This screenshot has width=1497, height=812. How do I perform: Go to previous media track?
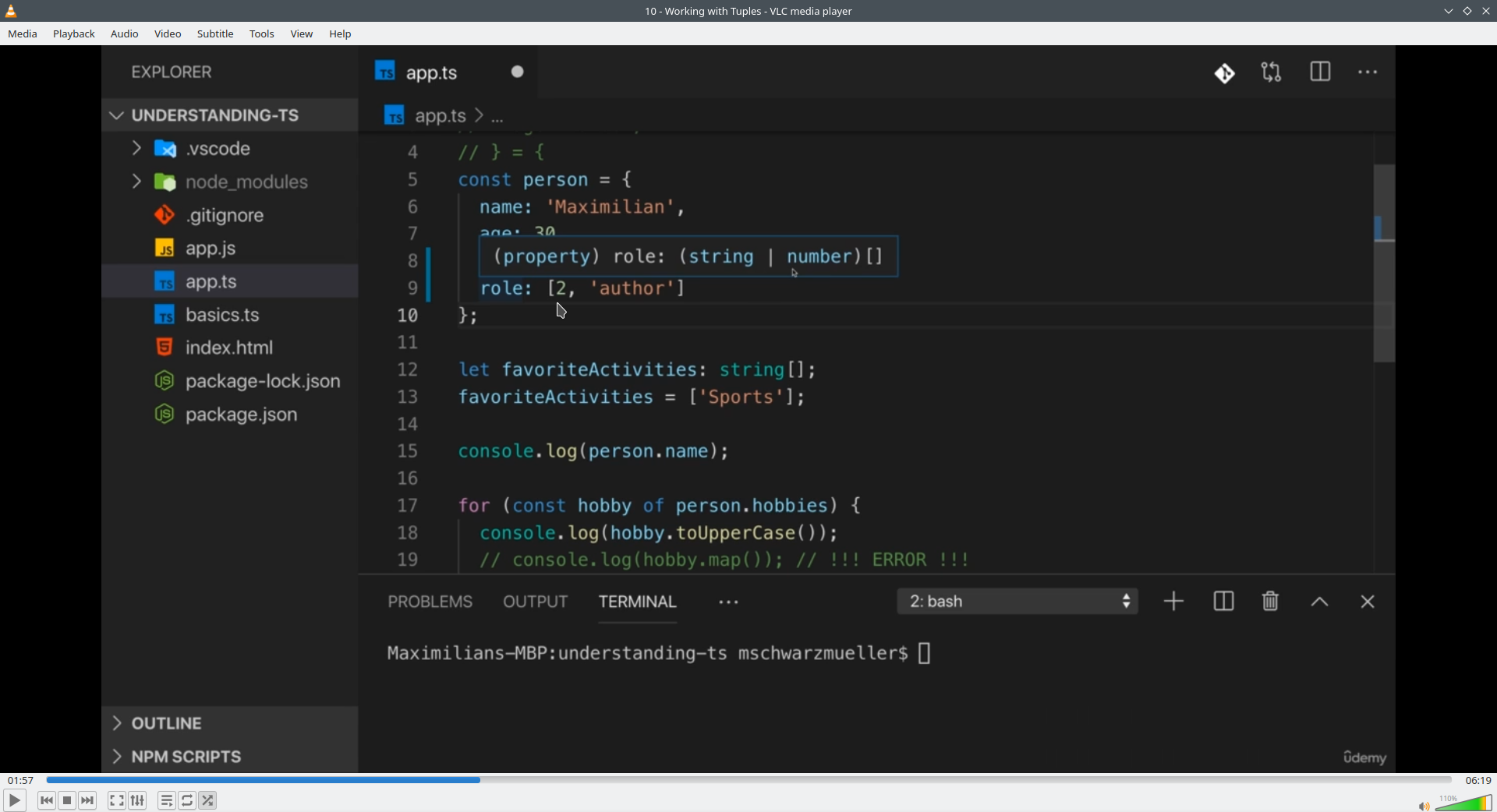coord(47,800)
